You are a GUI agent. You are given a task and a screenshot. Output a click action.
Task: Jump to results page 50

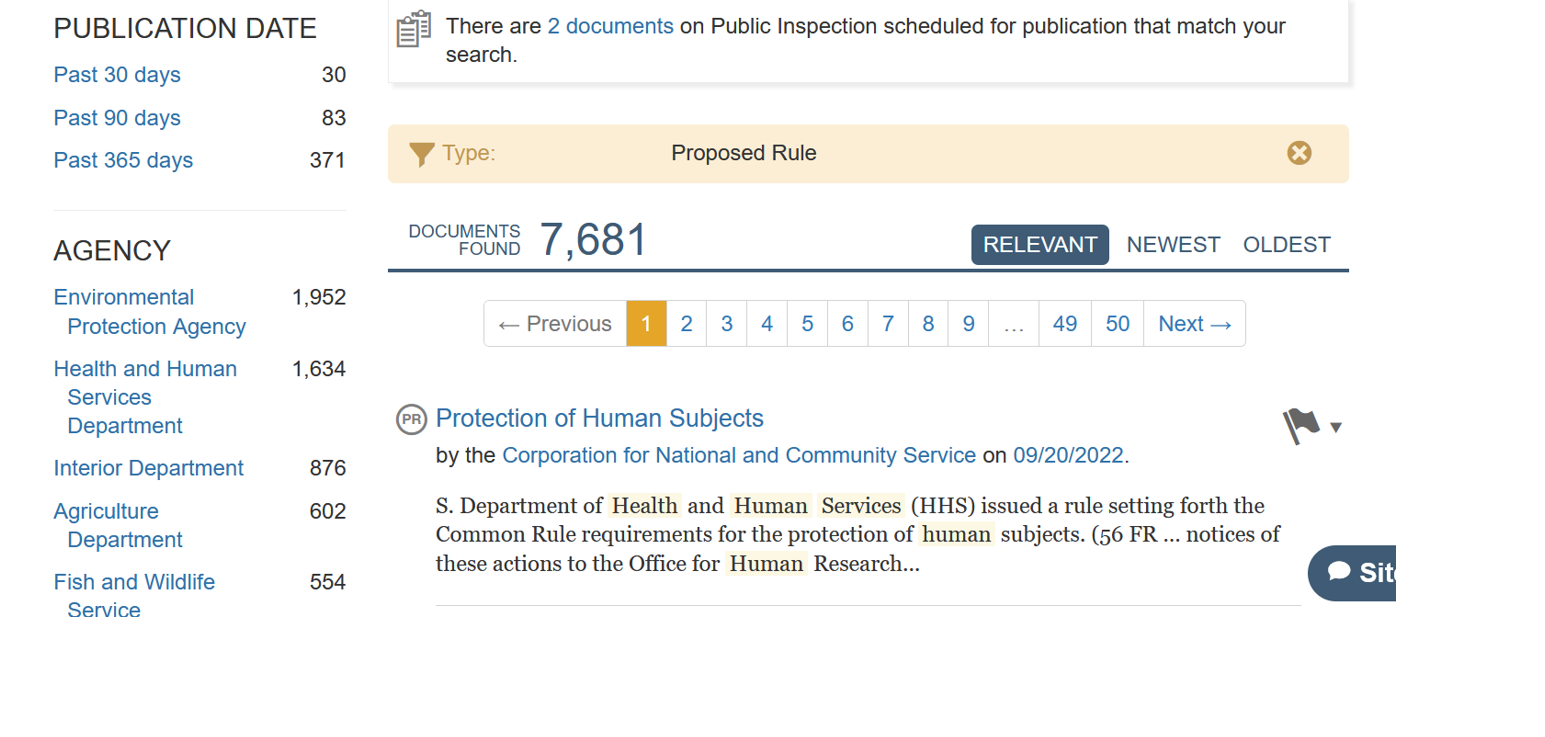1116,323
